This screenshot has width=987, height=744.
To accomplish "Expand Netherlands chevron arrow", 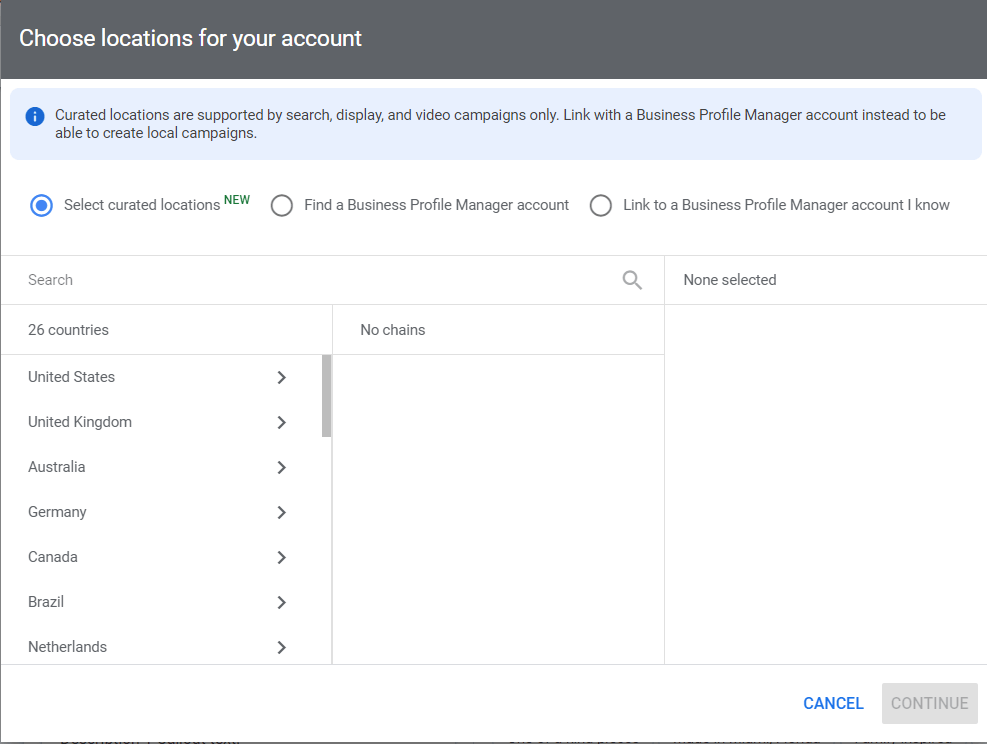I will pyautogui.click(x=281, y=647).
